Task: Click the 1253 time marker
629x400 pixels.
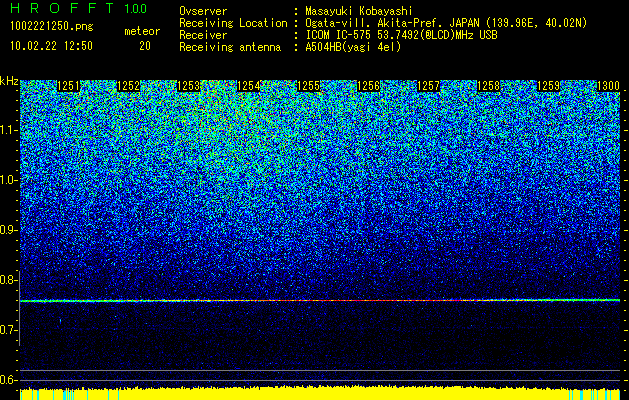Action: point(189,86)
